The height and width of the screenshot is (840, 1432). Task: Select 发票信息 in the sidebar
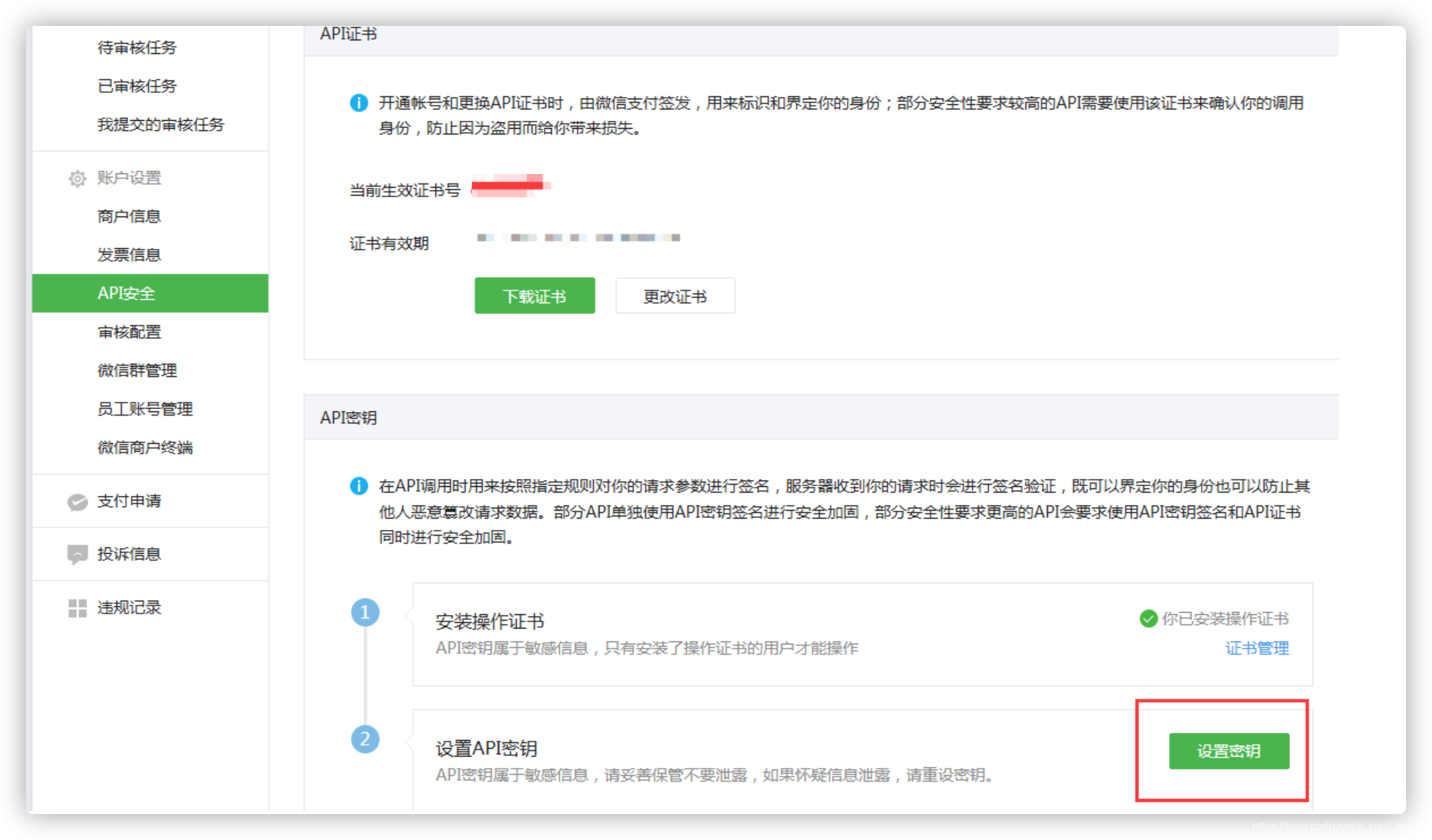click(130, 255)
